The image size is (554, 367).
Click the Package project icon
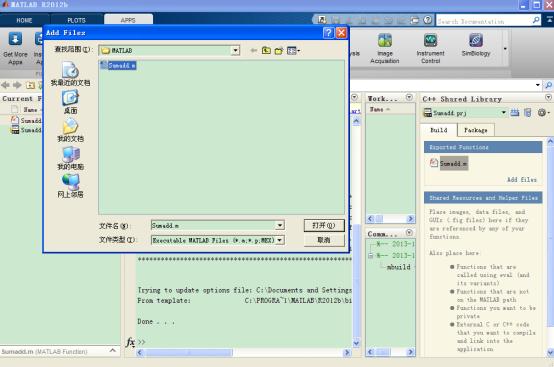(x=528, y=113)
